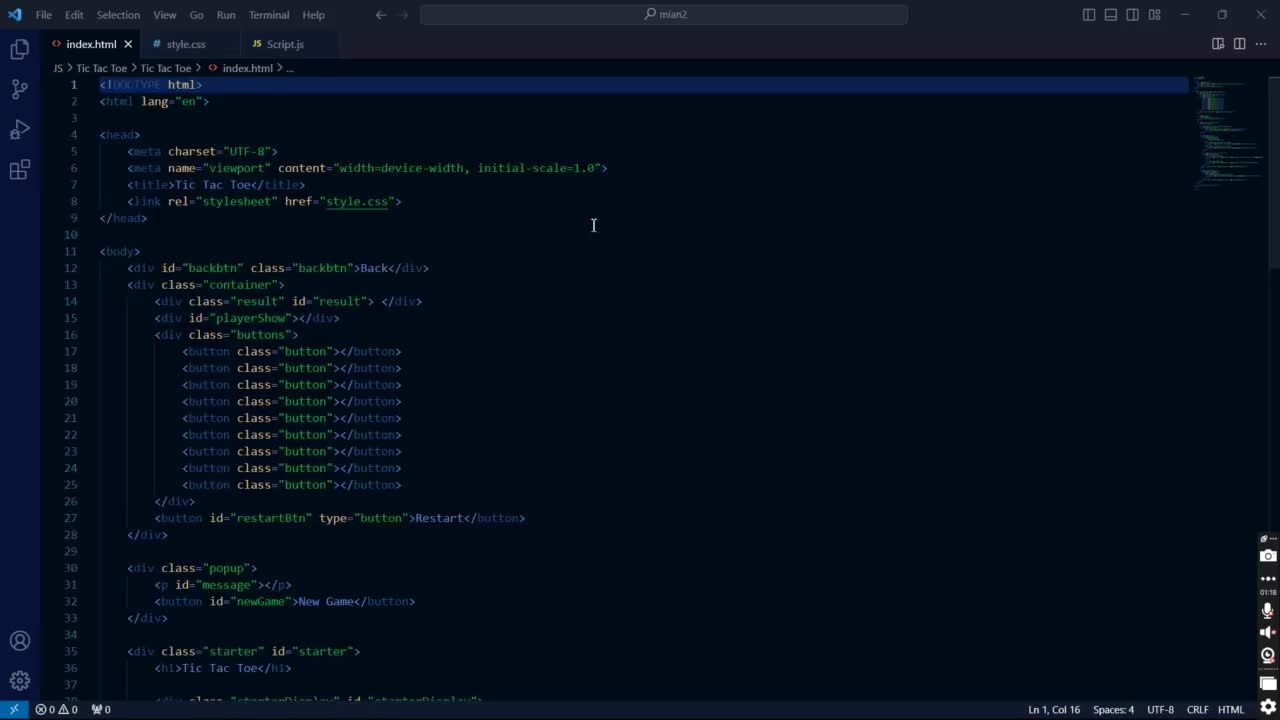The image size is (1280, 720).
Task: Expand the breadcrumb ellipsis symbol item
Action: click(290, 68)
